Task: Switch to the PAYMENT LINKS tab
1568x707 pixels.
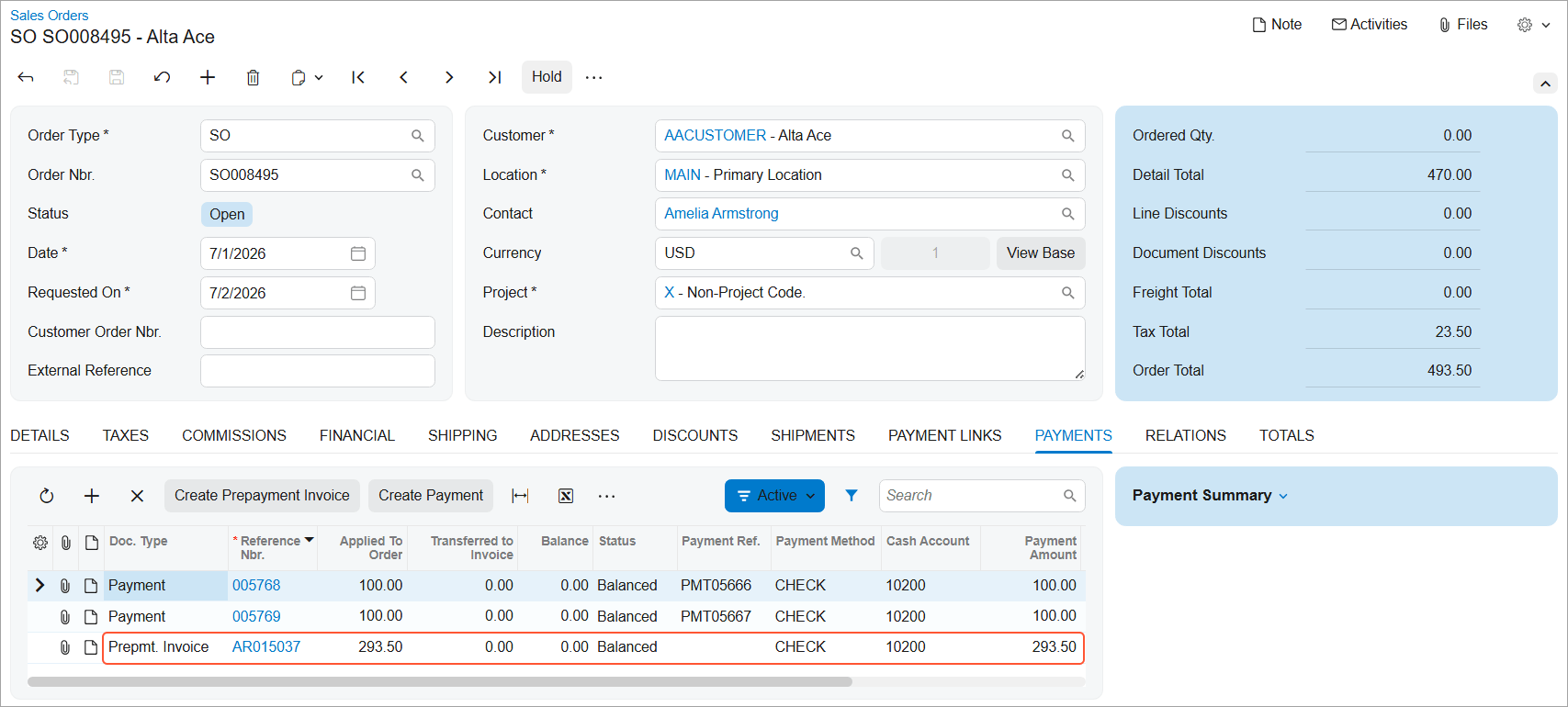Action: click(945, 435)
